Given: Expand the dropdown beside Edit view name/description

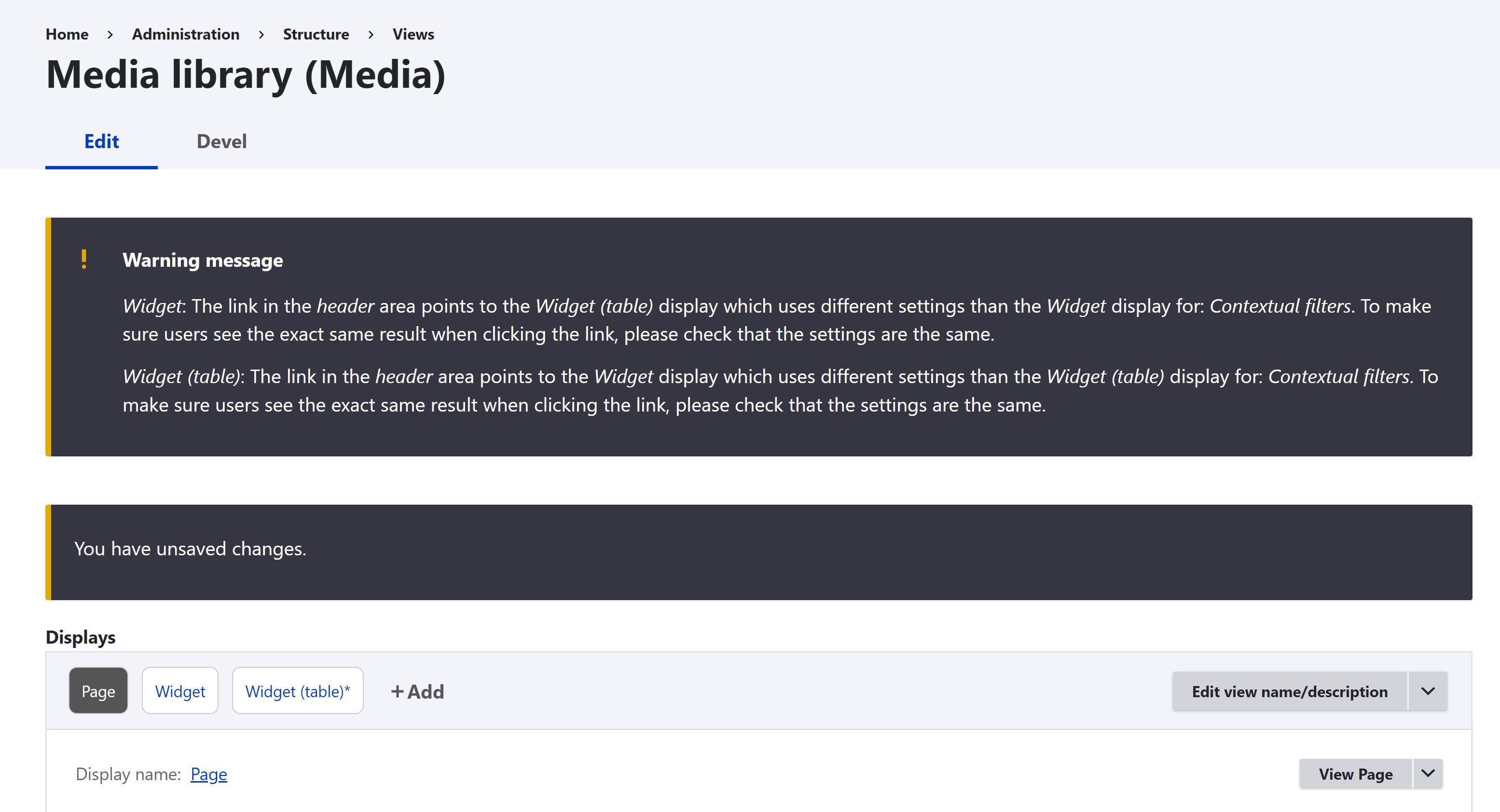Looking at the screenshot, I should [x=1428, y=691].
